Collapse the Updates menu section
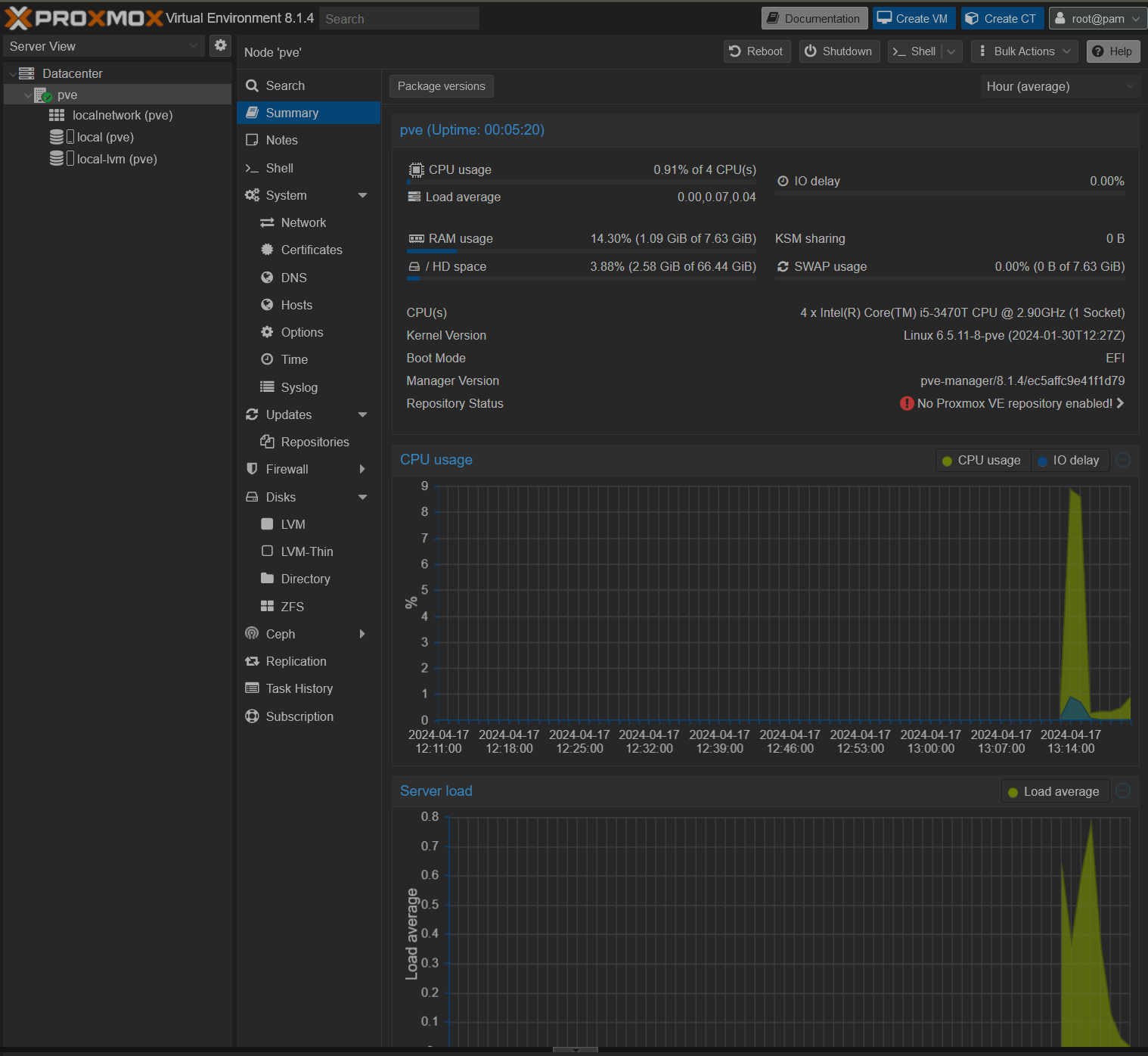The image size is (1148, 1056). click(362, 415)
